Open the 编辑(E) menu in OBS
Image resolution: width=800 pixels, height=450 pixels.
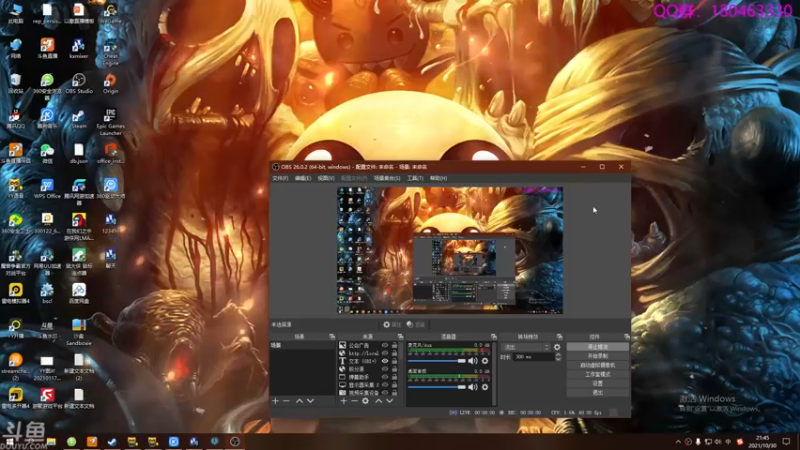tap(303, 178)
